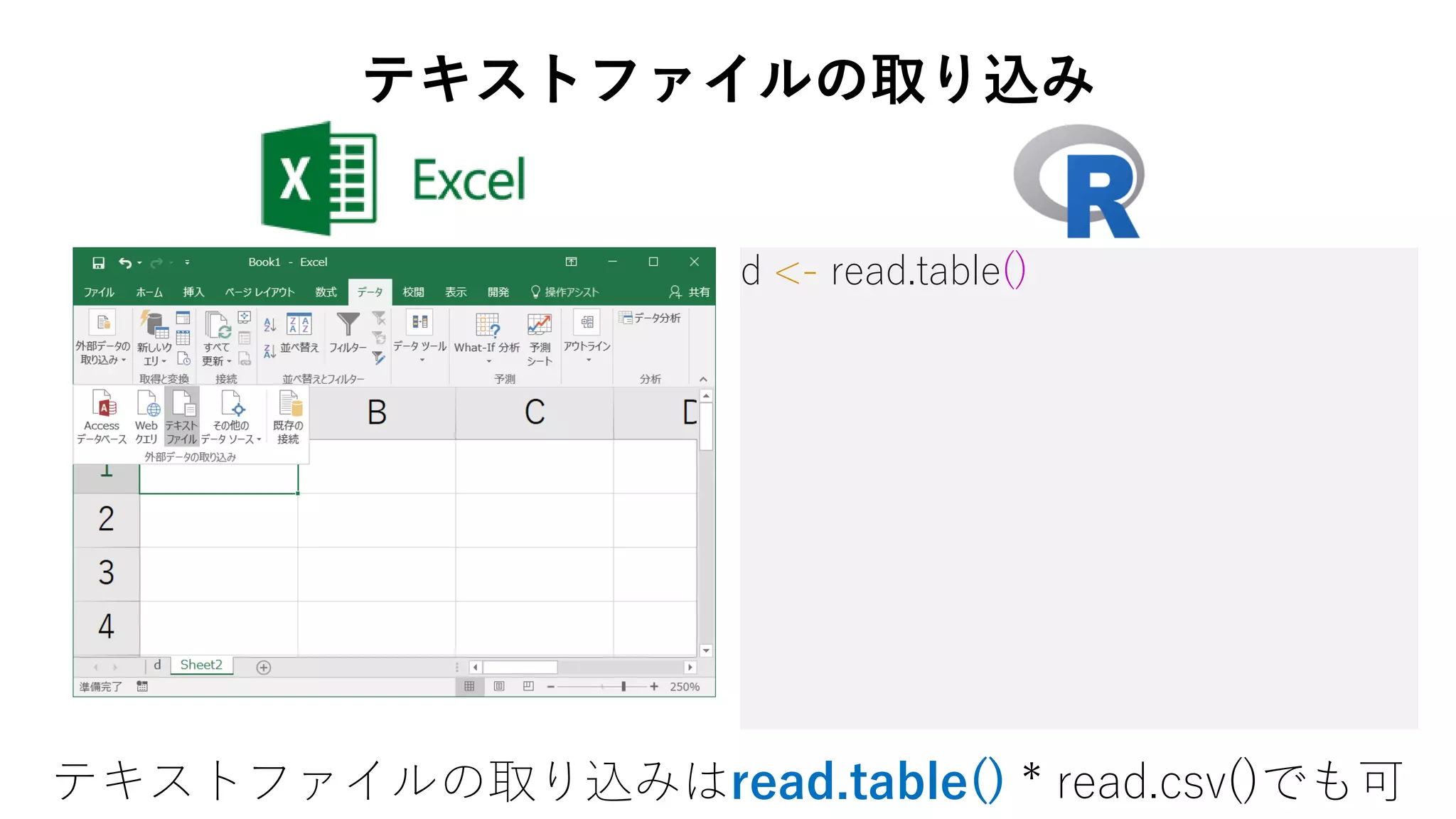Select row 4 header
Screen dimensions: 1456x819
pos(107,628)
